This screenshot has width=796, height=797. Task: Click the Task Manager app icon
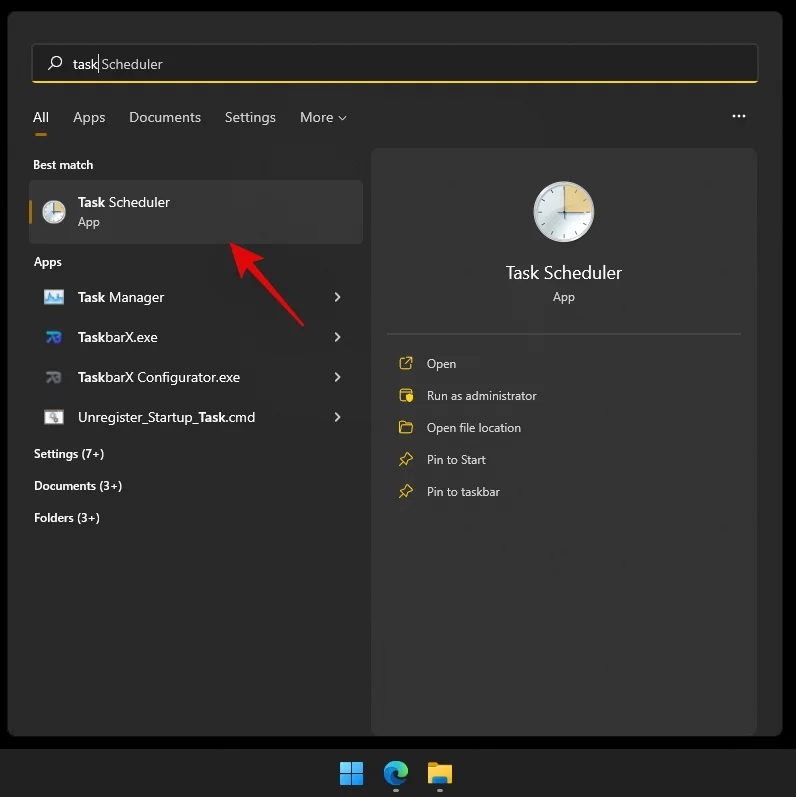(x=54, y=297)
